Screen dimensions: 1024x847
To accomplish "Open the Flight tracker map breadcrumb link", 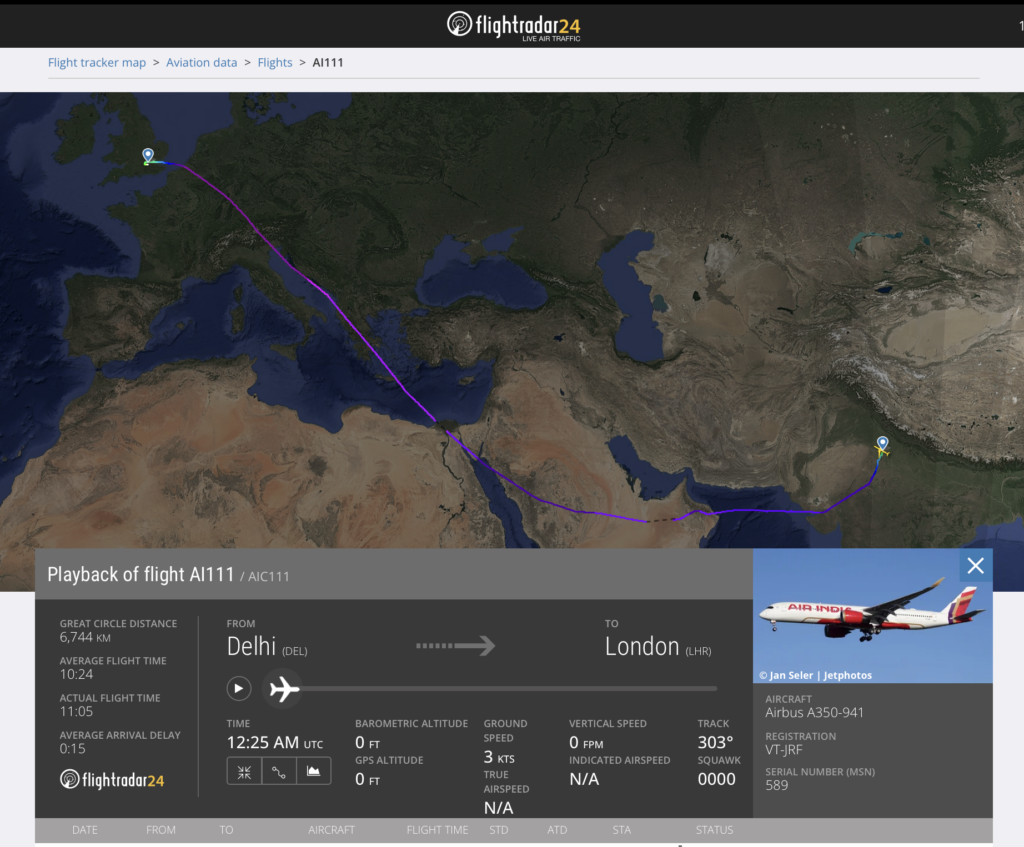I will (x=96, y=62).
